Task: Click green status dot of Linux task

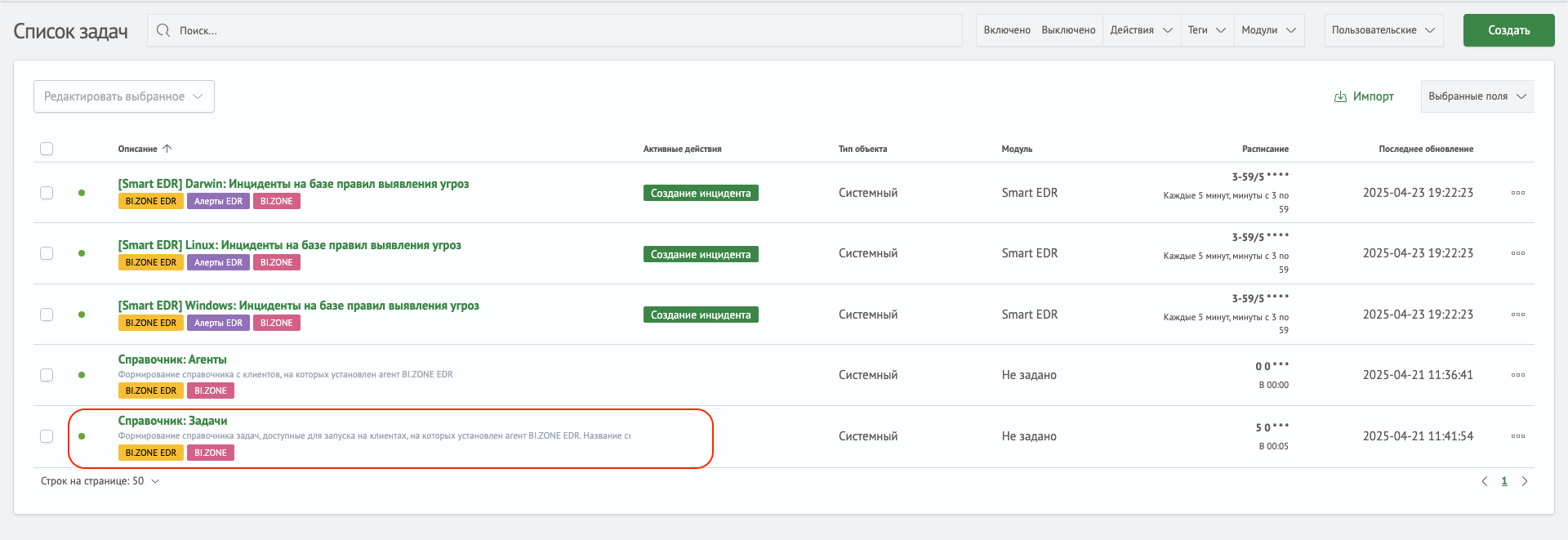Action: [82, 253]
